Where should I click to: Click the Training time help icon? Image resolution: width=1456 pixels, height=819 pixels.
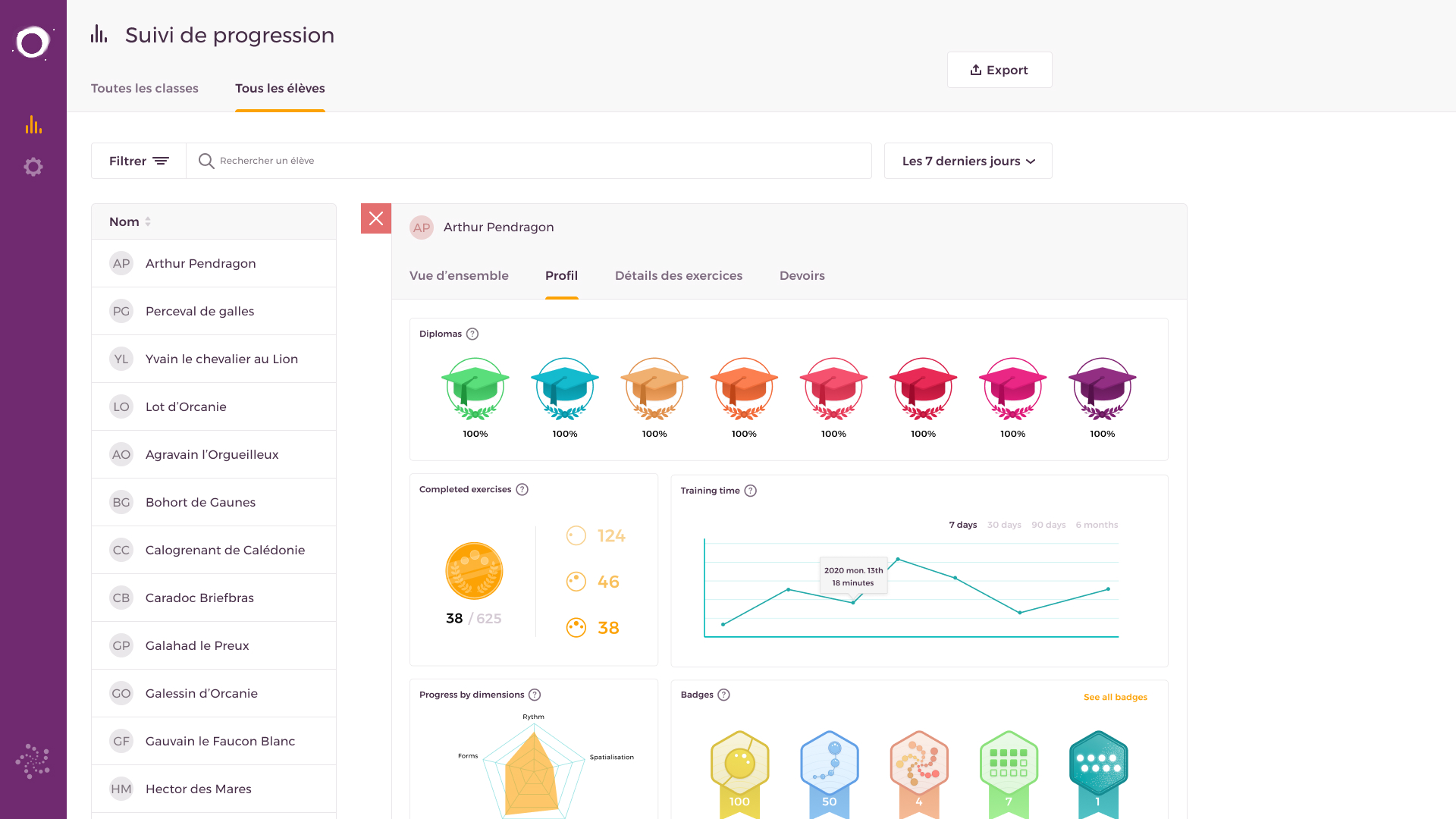pos(750,491)
